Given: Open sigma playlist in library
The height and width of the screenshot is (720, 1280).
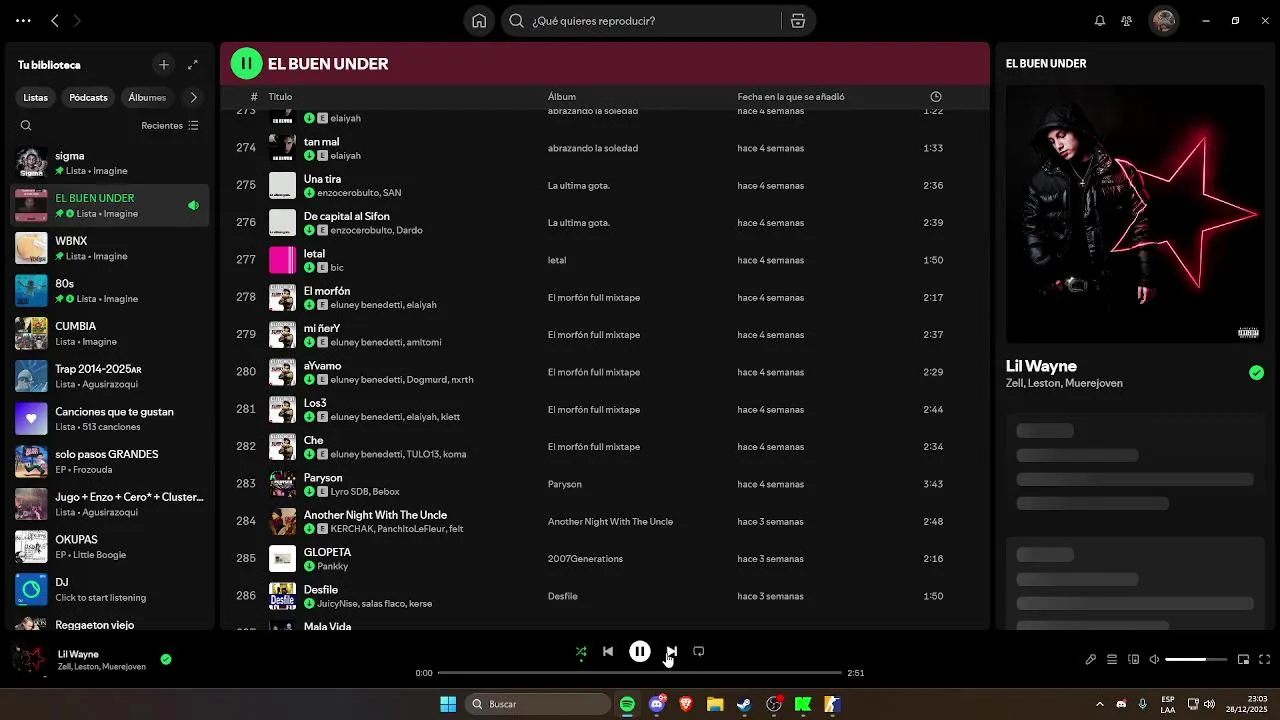Looking at the screenshot, I should click(110, 163).
